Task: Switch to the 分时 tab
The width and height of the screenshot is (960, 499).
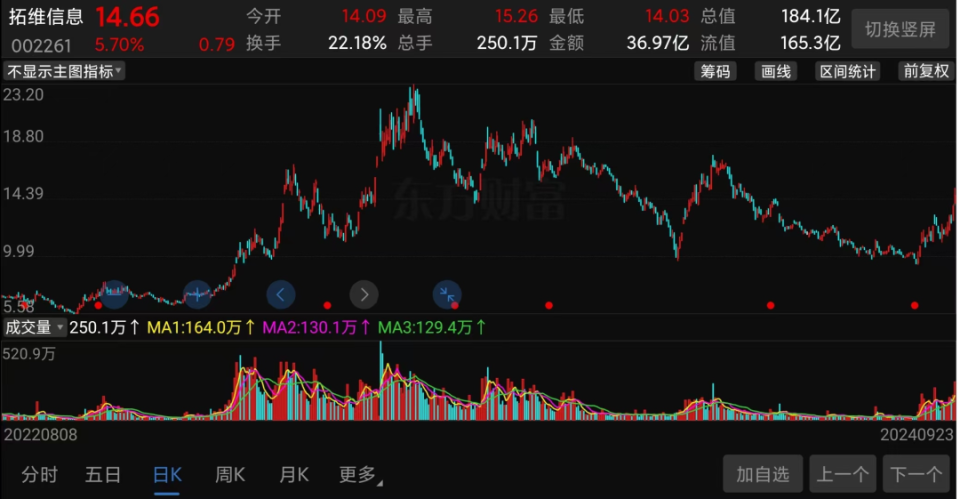Action: point(39,475)
